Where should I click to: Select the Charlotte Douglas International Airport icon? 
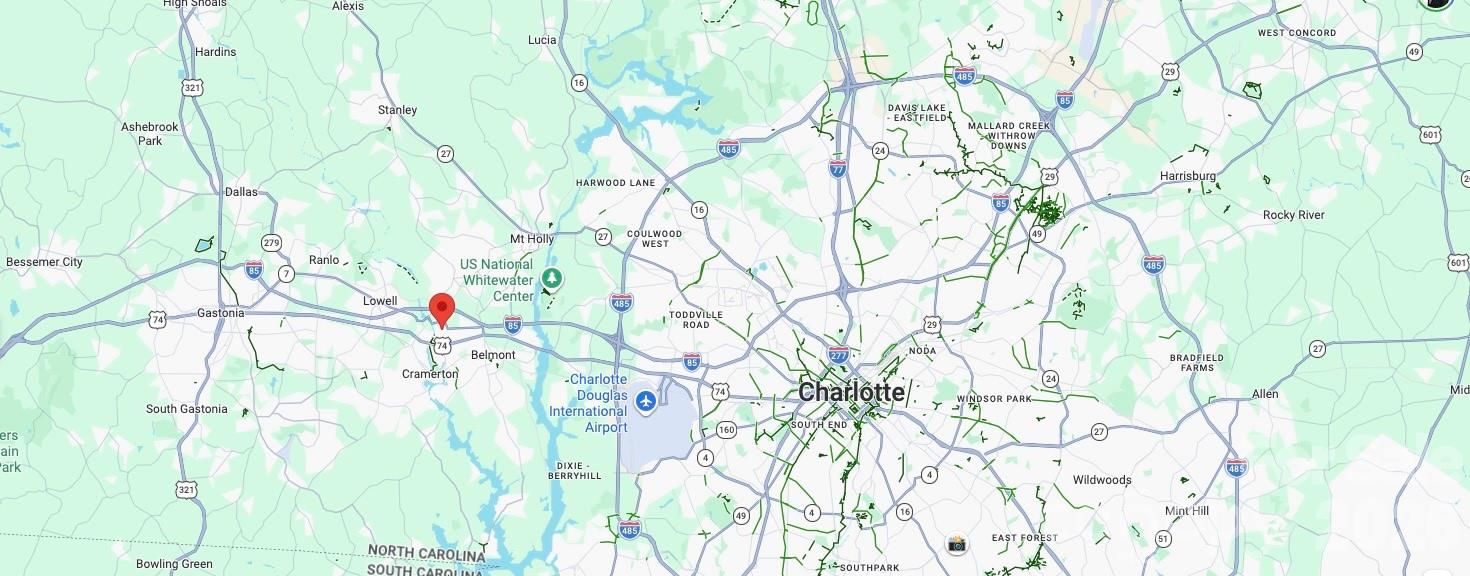[645, 401]
